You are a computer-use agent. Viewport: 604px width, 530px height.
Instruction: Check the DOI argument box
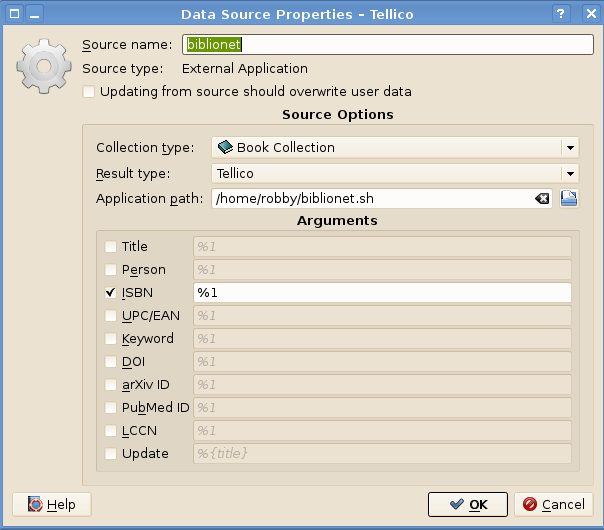coord(111,362)
